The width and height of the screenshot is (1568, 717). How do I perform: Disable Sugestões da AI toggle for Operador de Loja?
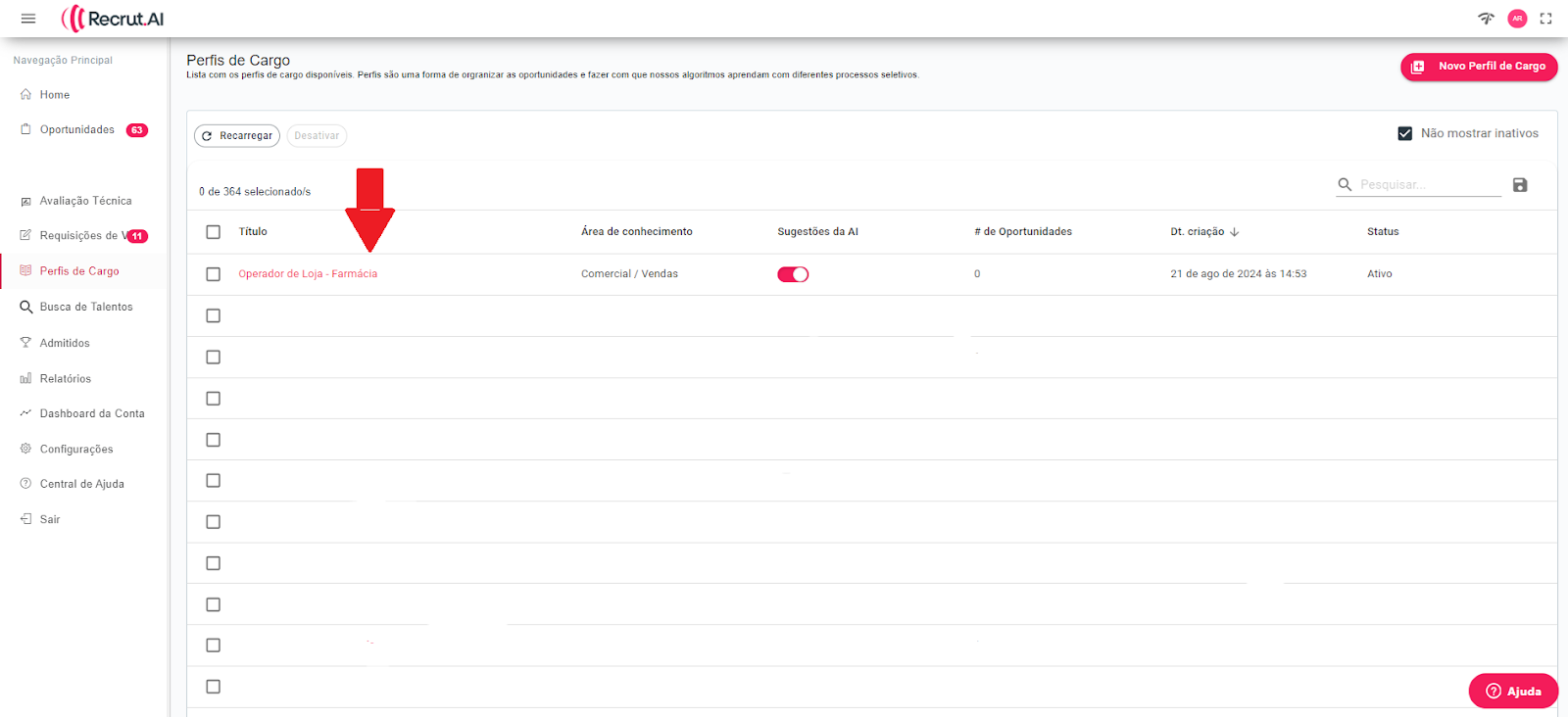(x=793, y=274)
